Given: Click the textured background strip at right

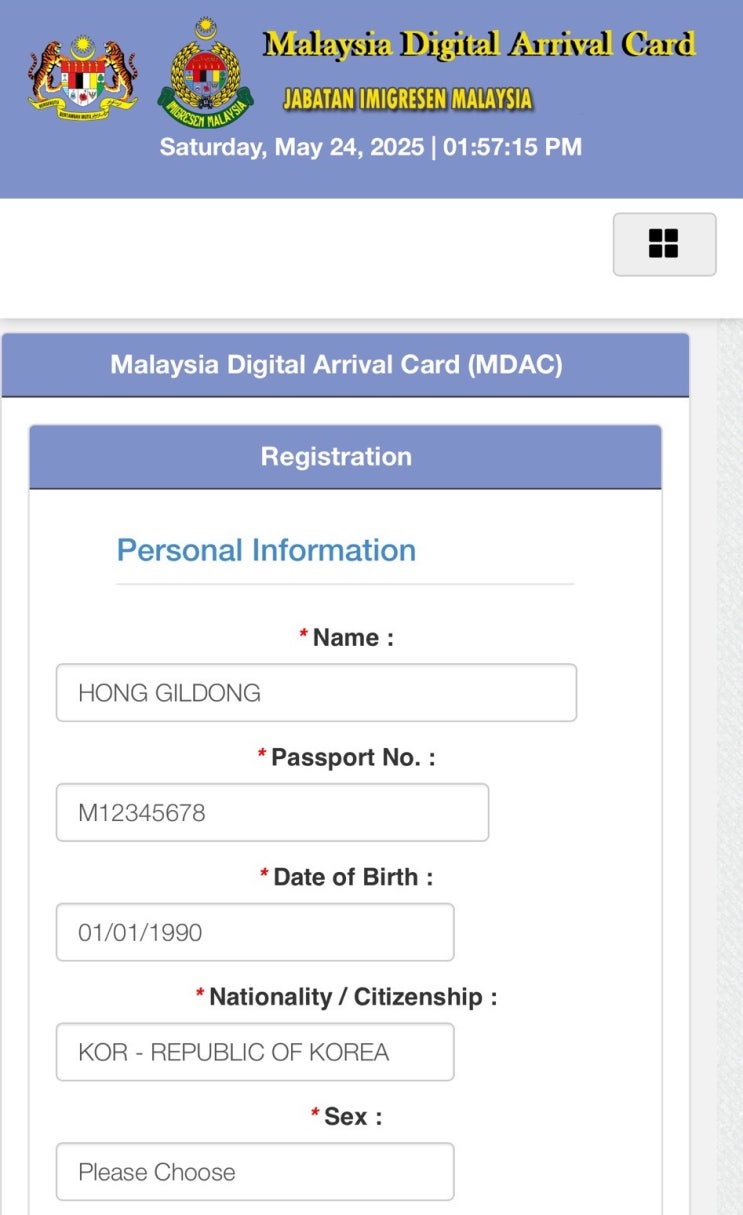Looking at the screenshot, I should (x=730, y=760).
